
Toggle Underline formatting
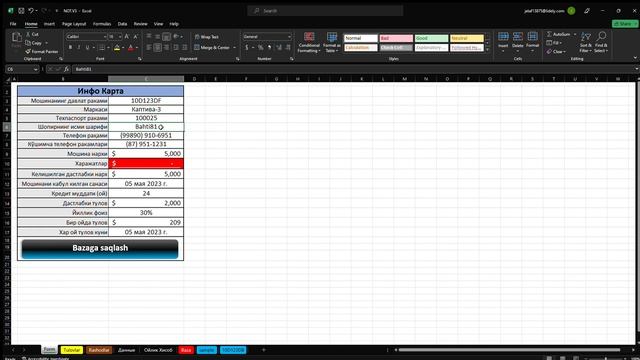click(x=87, y=48)
